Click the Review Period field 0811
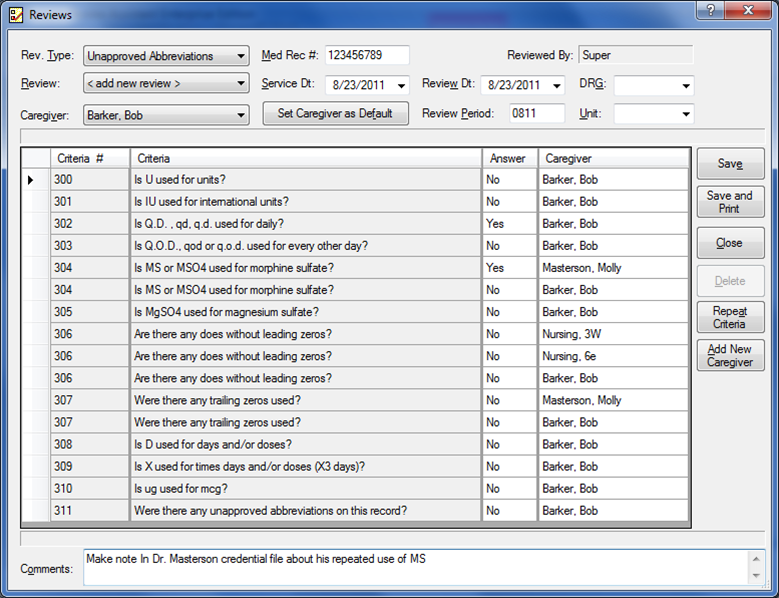 537,113
